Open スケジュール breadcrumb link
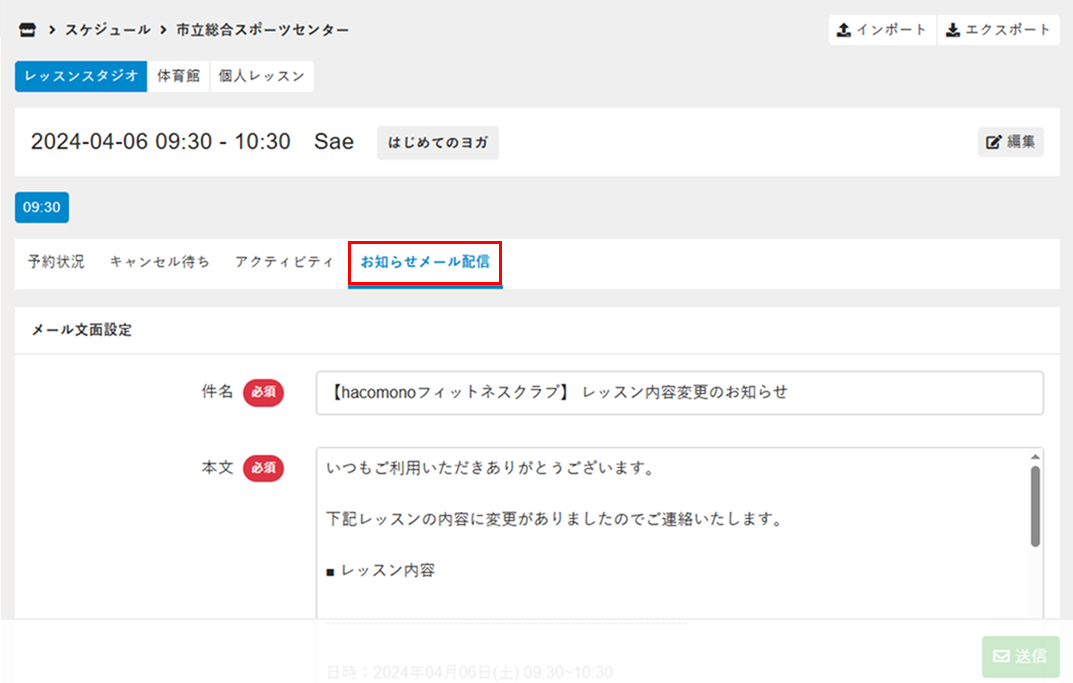This screenshot has height=683, width=1073. click(108, 30)
